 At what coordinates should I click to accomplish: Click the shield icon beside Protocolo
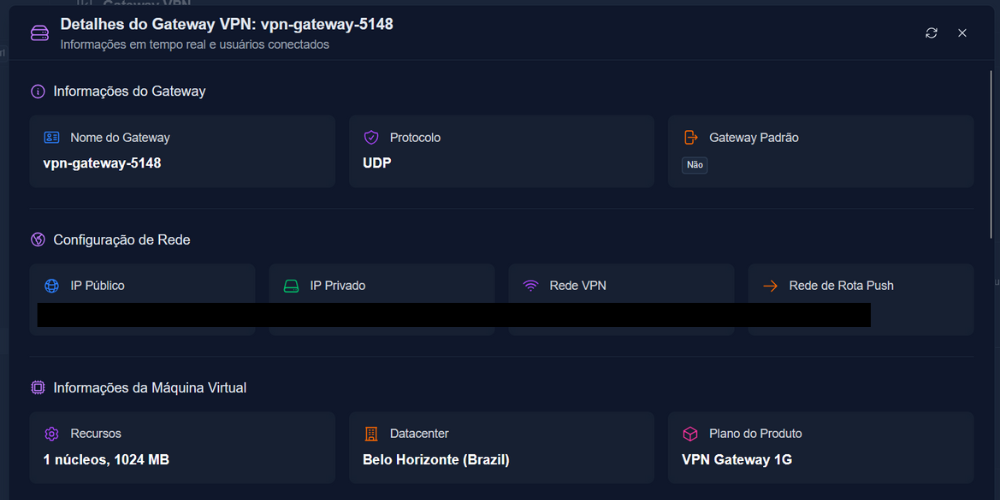(371, 137)
